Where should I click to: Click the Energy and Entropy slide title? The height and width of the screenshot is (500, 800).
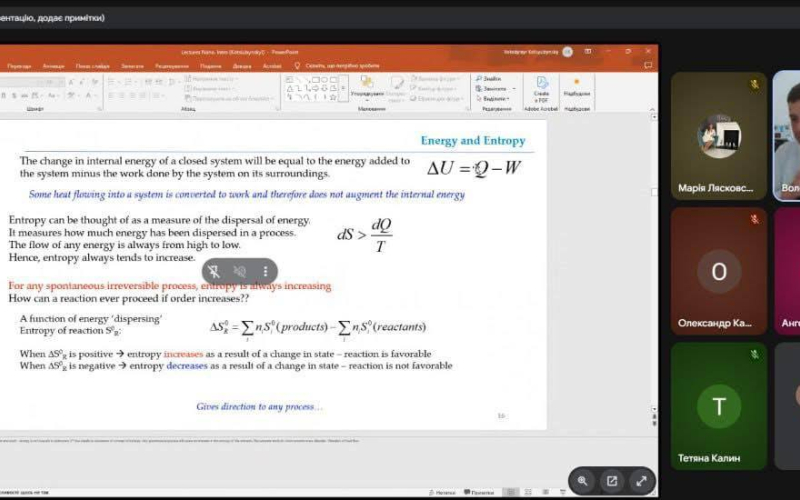click(x=472, y=141)
